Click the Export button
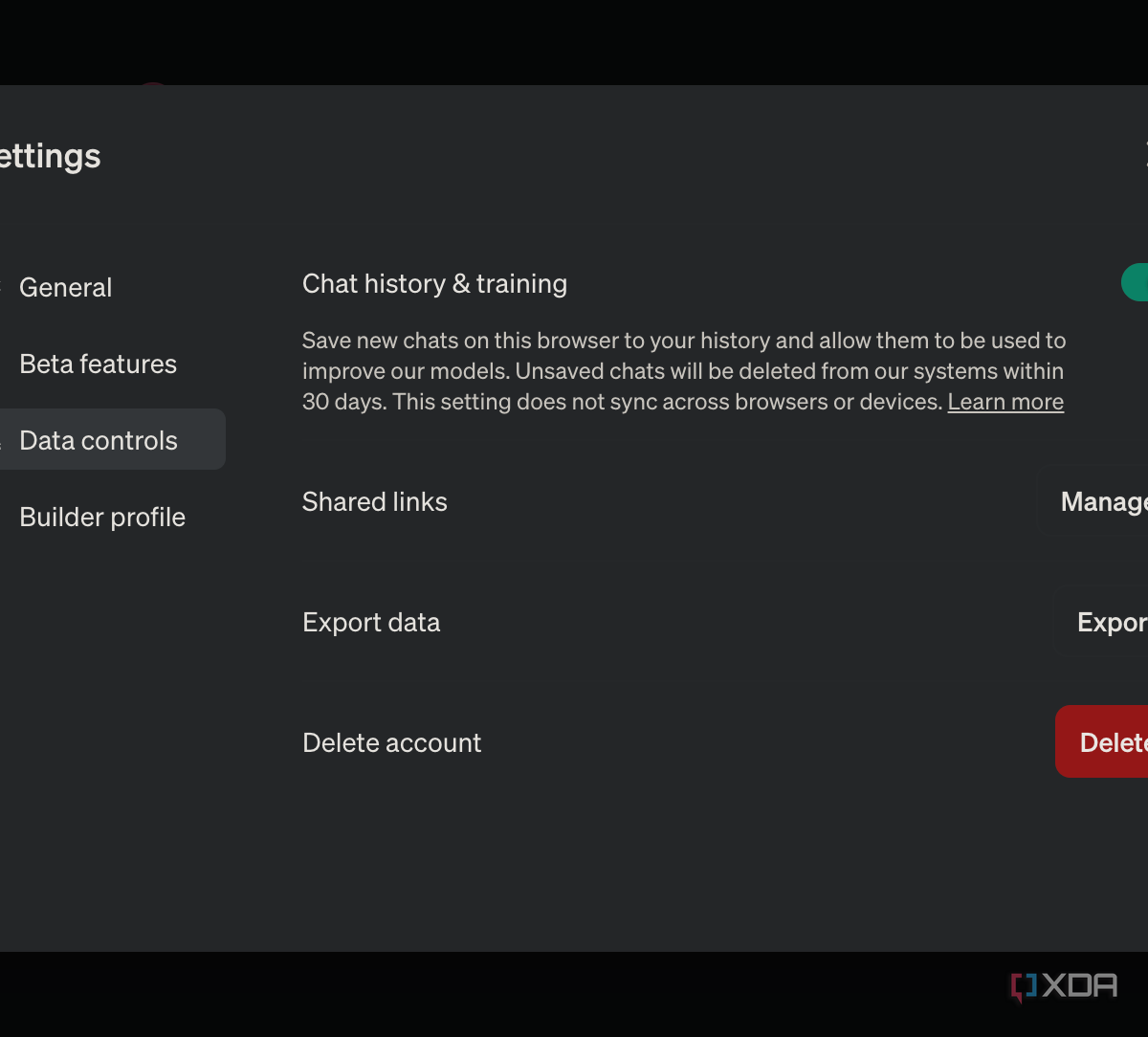The width and height of the screenshot is (1148, 1037). (x=1112, y=622)
